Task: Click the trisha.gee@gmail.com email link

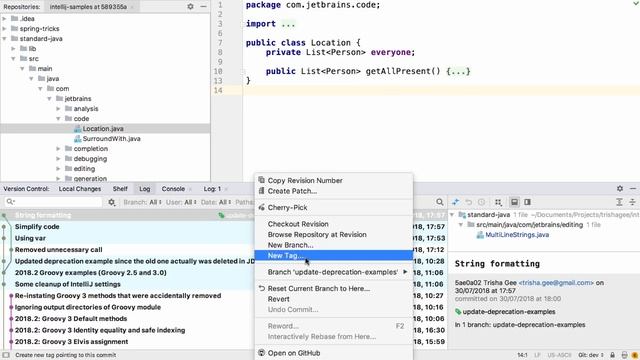Action: point(556,282)
